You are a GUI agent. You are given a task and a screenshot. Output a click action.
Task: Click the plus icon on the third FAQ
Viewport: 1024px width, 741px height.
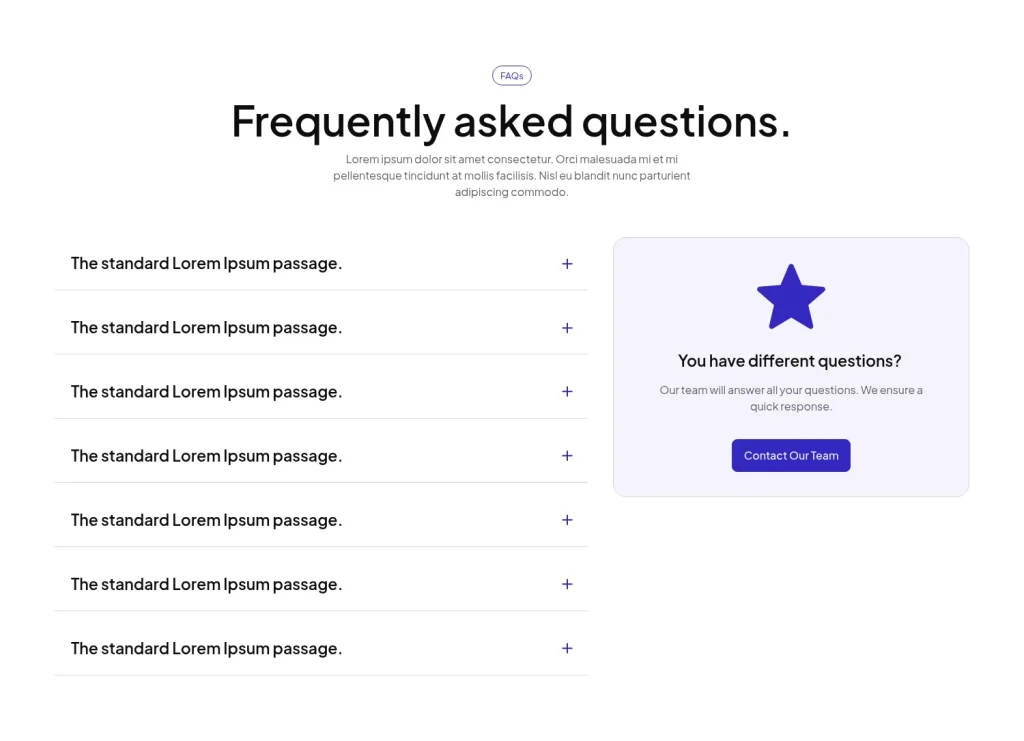pos(567,391)
